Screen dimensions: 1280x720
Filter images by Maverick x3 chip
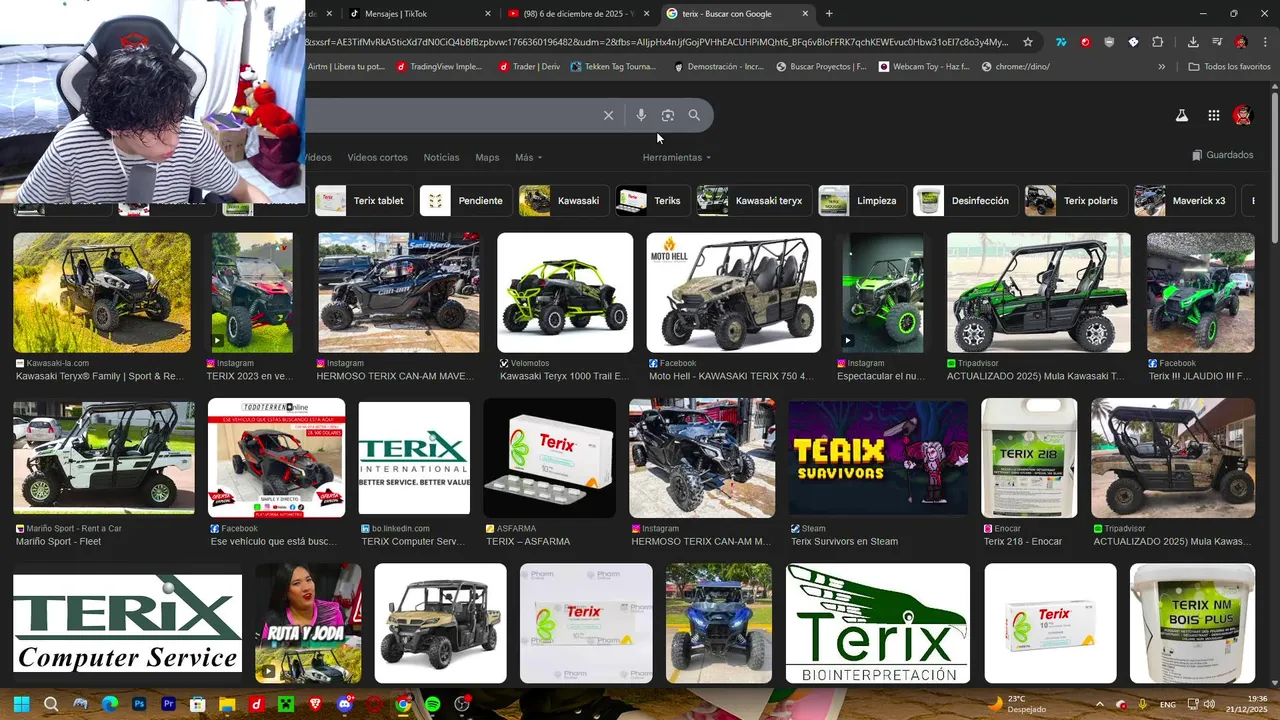tap(1184, 201)
